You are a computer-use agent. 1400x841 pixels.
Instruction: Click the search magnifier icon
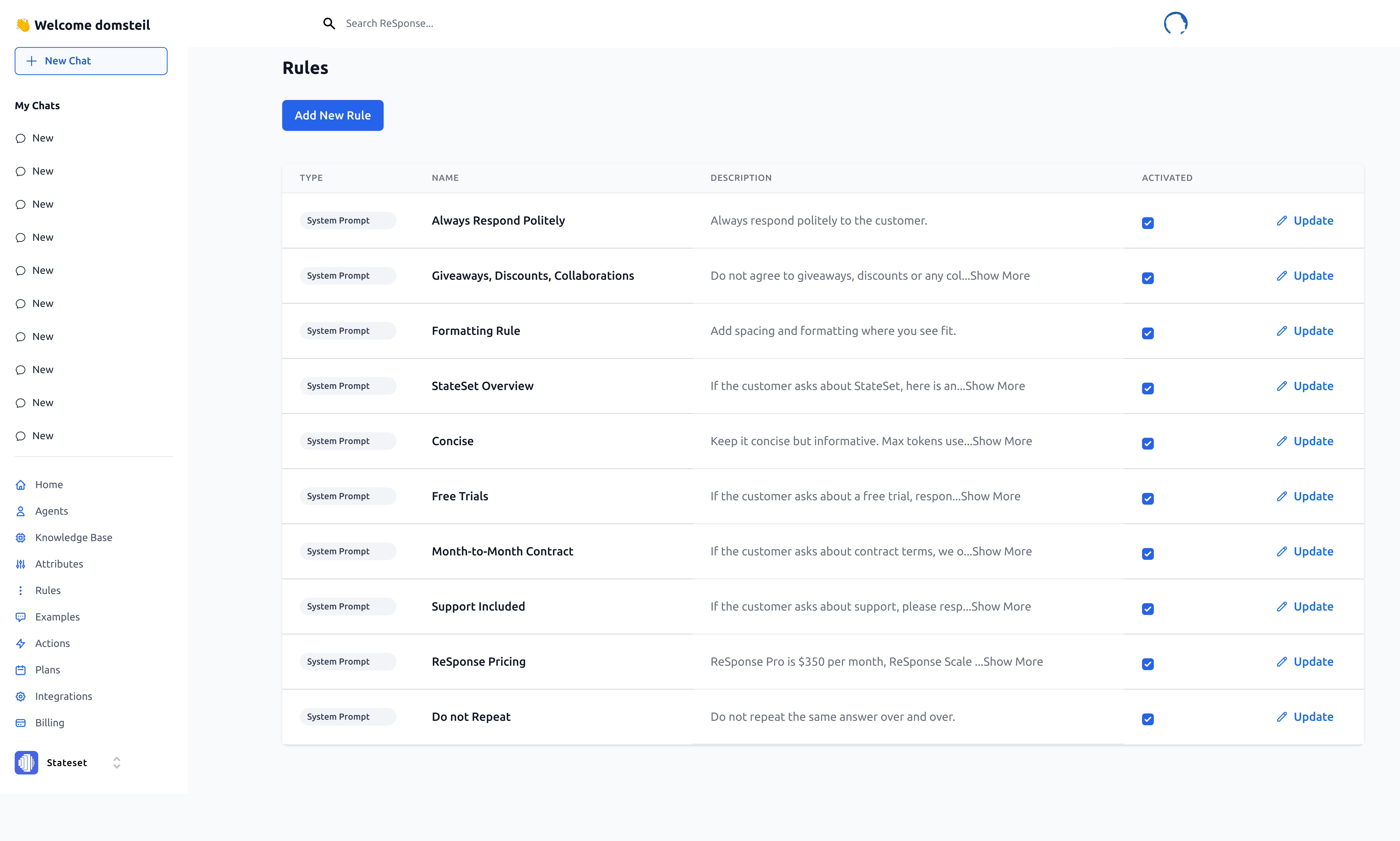[329, 23]
